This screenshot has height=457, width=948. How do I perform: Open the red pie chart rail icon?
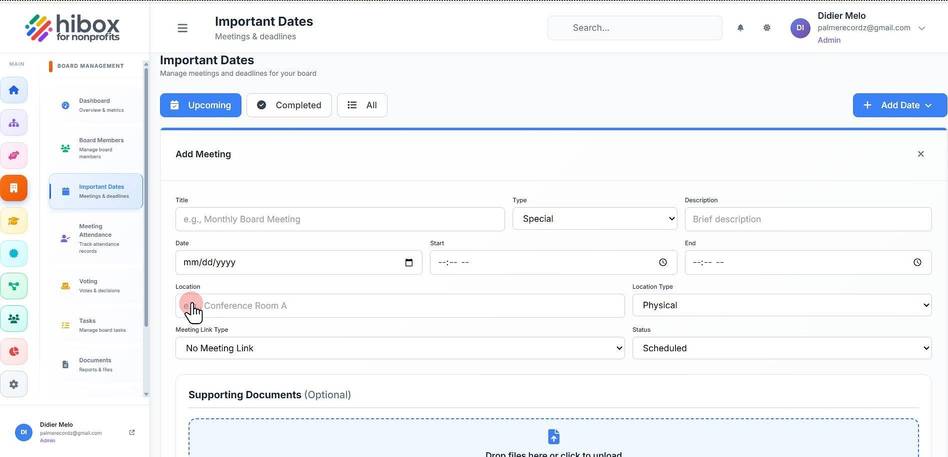(14, 351)
